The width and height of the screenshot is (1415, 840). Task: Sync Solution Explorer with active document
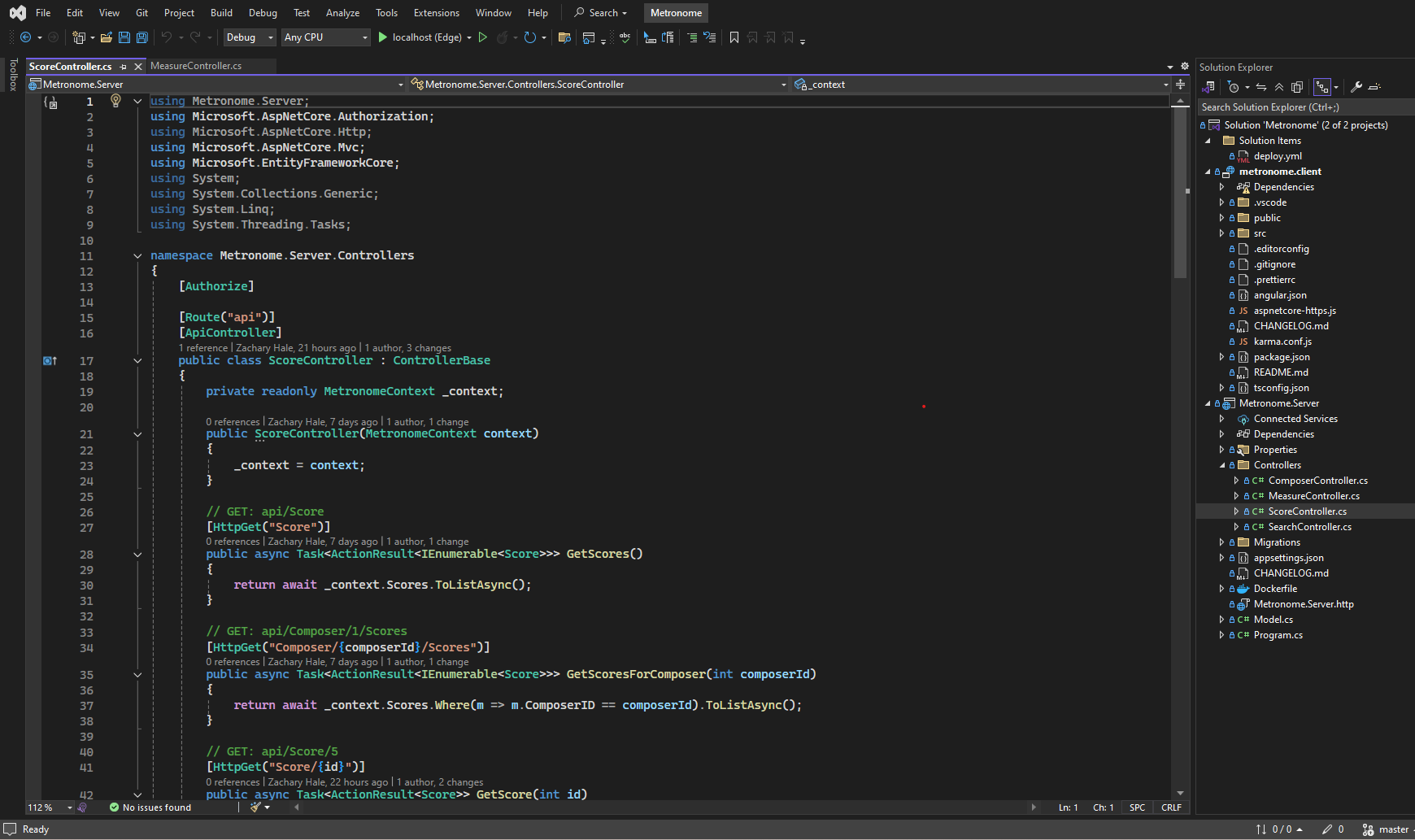1261,87
